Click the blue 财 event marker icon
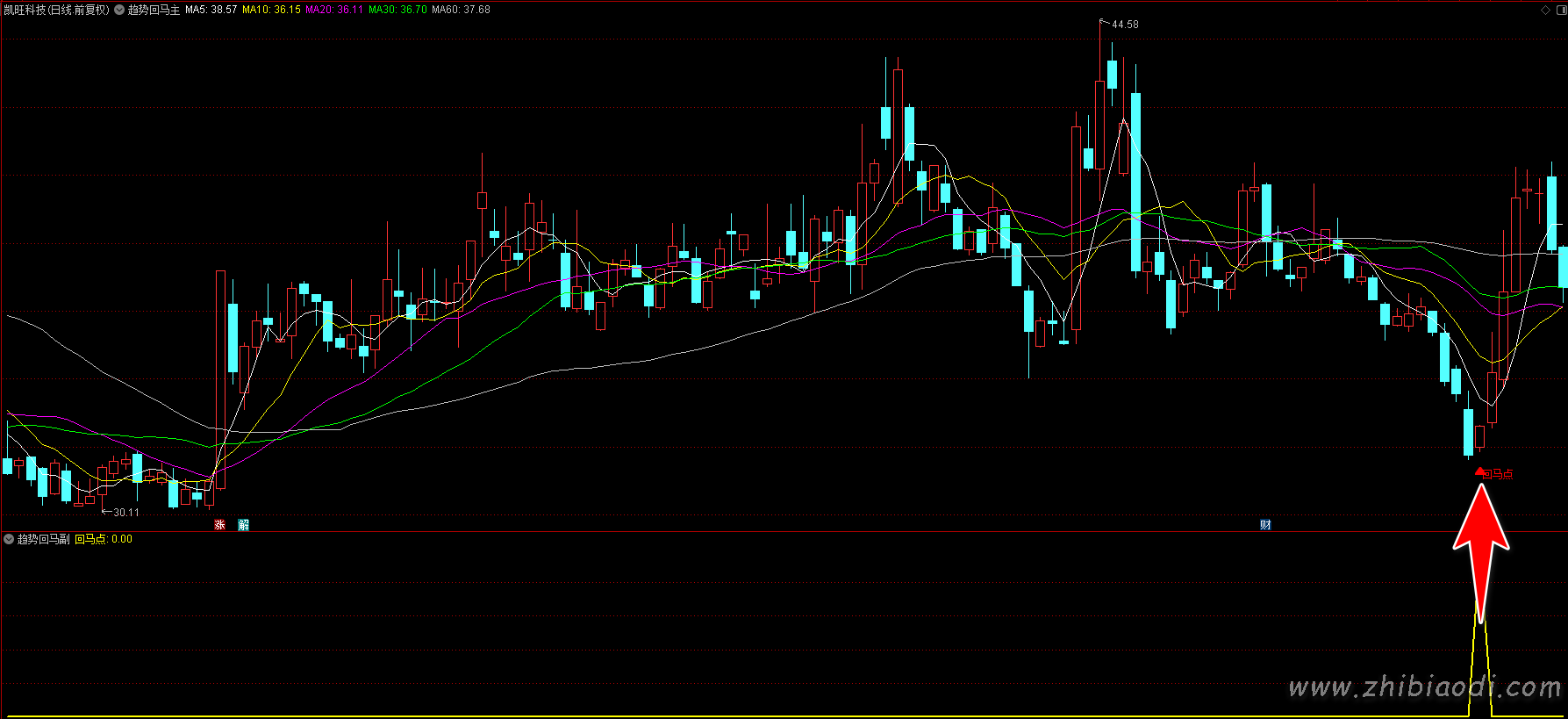 tap(1265, 525)
